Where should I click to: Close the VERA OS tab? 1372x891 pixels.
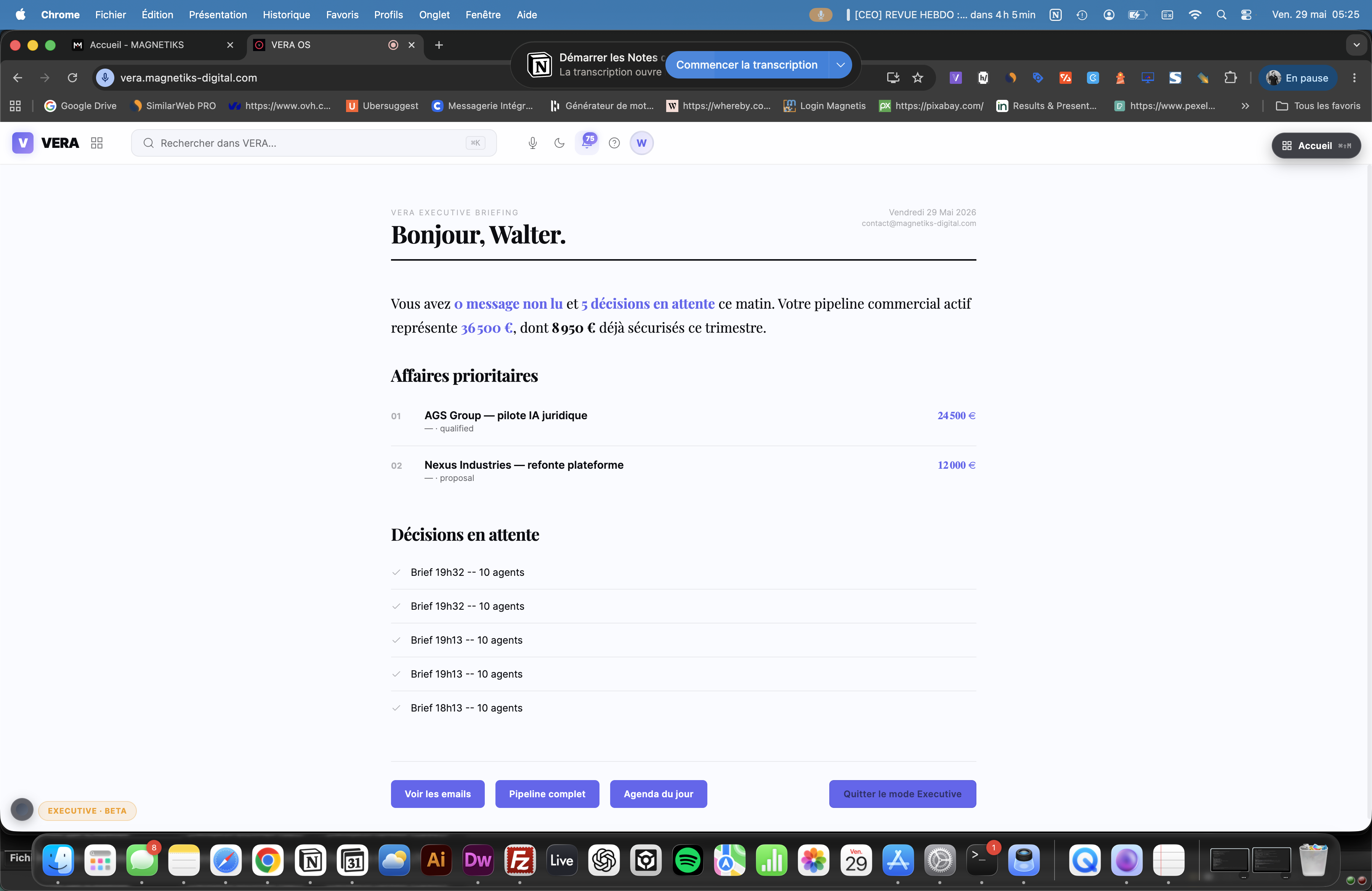click(x=411, y=45)
